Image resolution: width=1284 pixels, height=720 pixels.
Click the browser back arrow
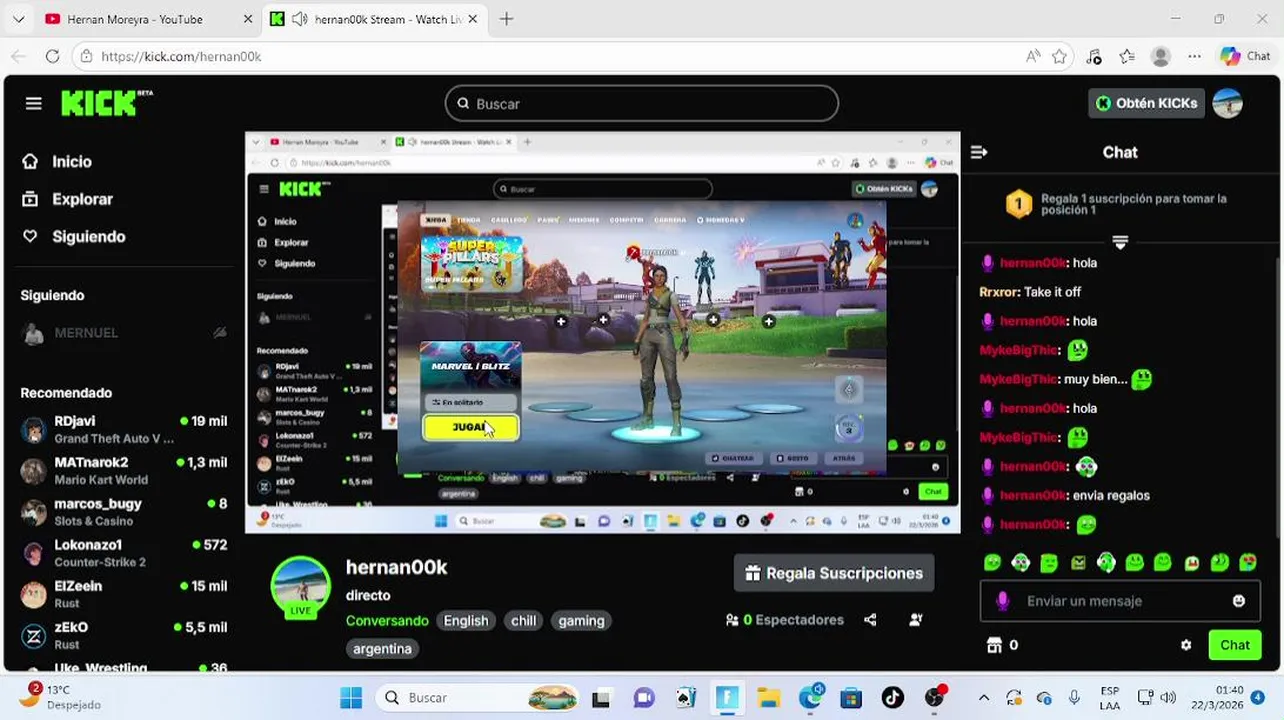point(20,57)
